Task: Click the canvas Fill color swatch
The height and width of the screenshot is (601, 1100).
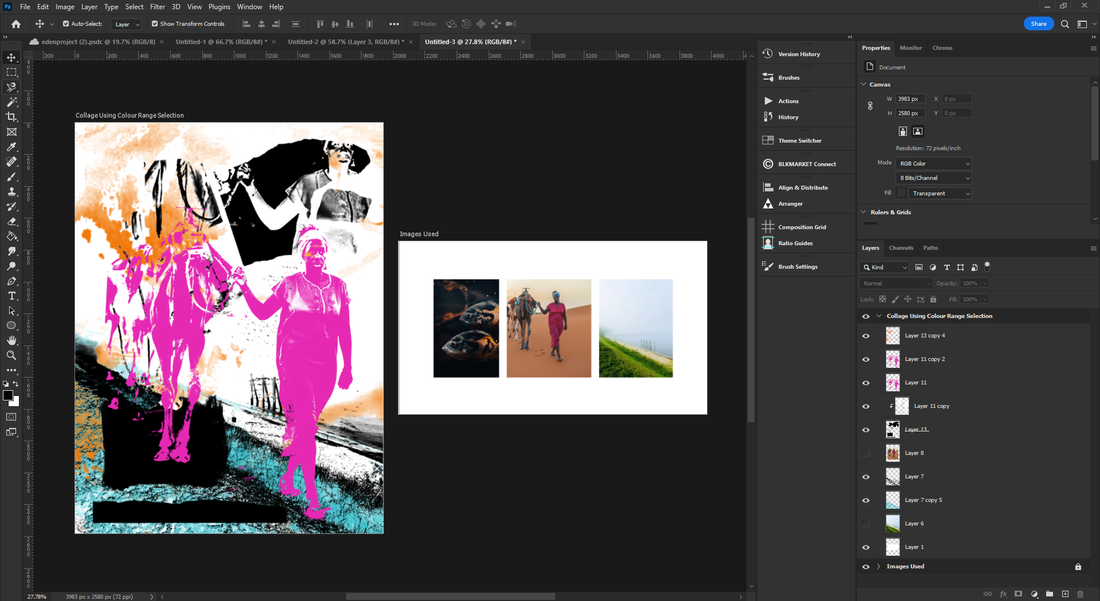Action: click(x=901, y=194)
